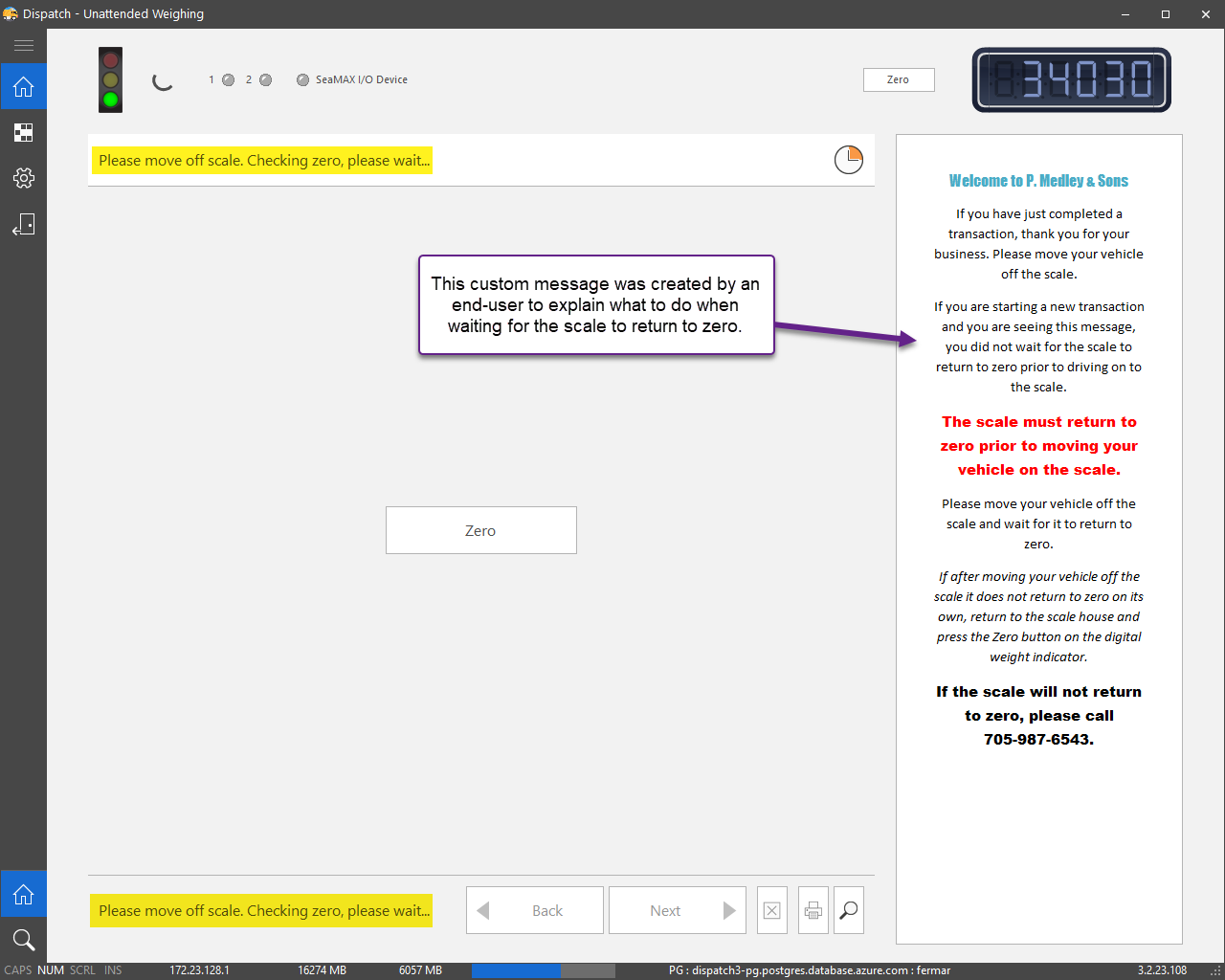Click the printer icon beside the Next button
Screen dimensions: 1225x980
click(813, 910)
